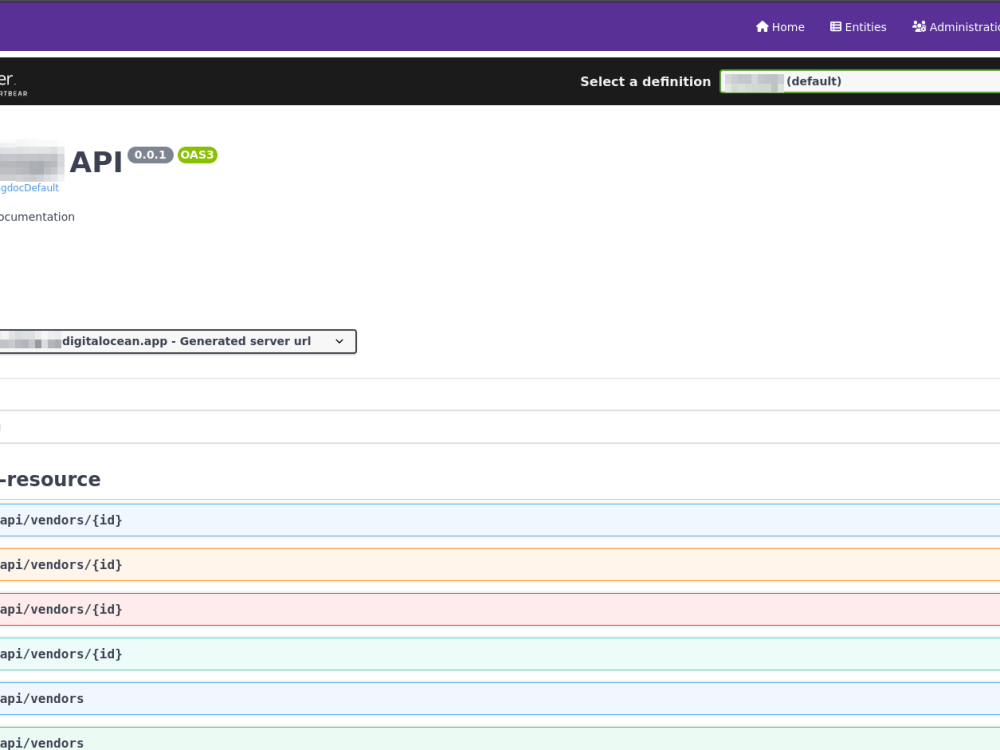The height and width of the screenshot is (750, 1000).
Task: Expand the orange api/vendors/{id} operation
Action: tap(500, 564)
